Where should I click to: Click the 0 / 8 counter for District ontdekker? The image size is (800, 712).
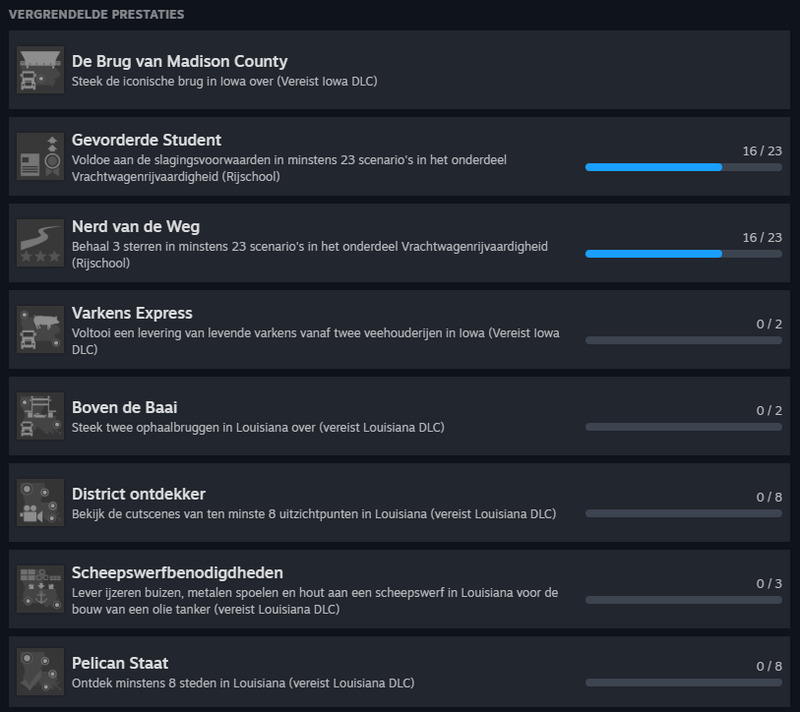pos(768,497)
